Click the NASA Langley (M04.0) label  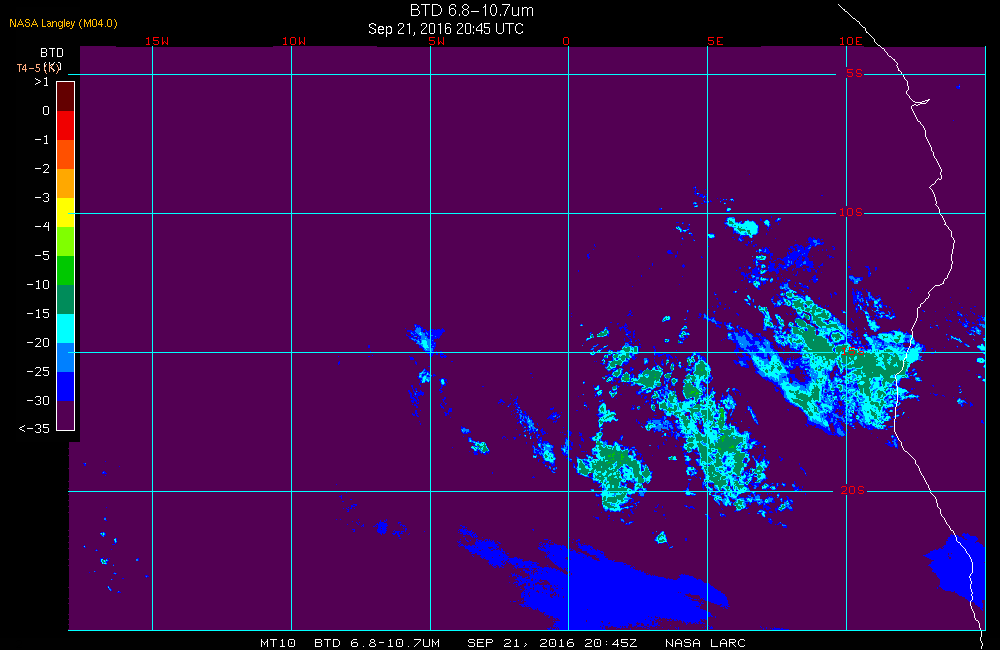point(63,23)
